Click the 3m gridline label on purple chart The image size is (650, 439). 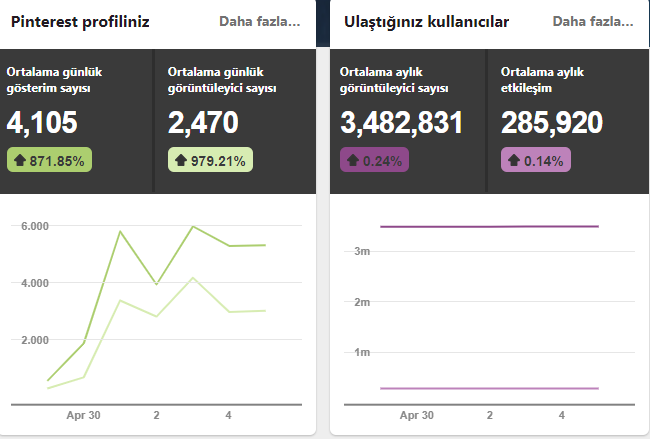pyautogui.click(x=362, y=251)
